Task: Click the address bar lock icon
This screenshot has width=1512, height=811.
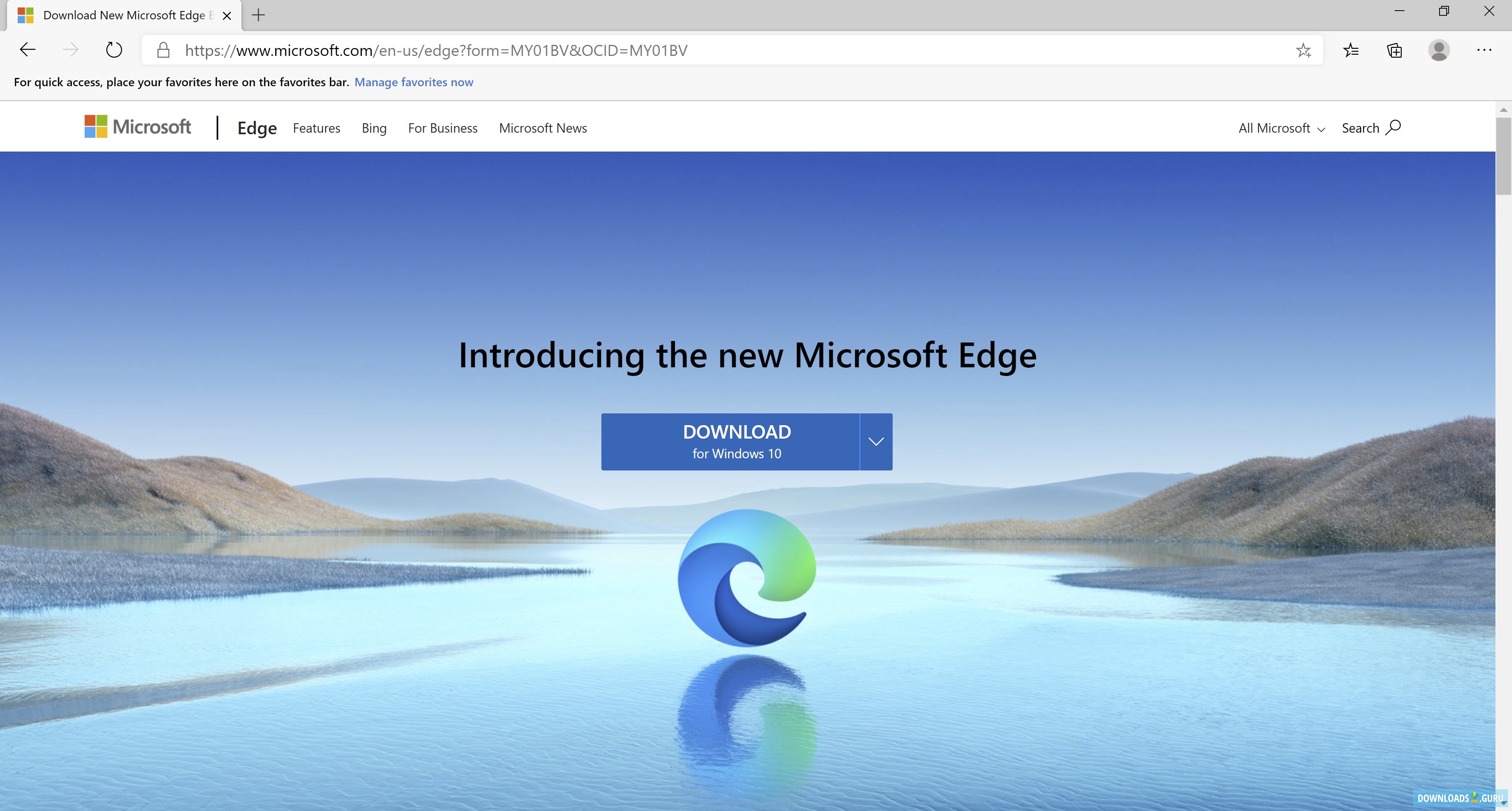Action: coord(163,50)
